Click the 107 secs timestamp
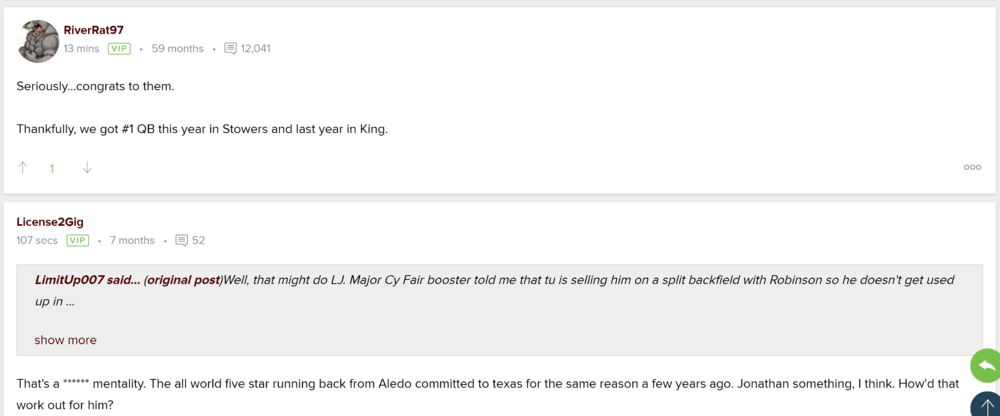 pos(37,240)
